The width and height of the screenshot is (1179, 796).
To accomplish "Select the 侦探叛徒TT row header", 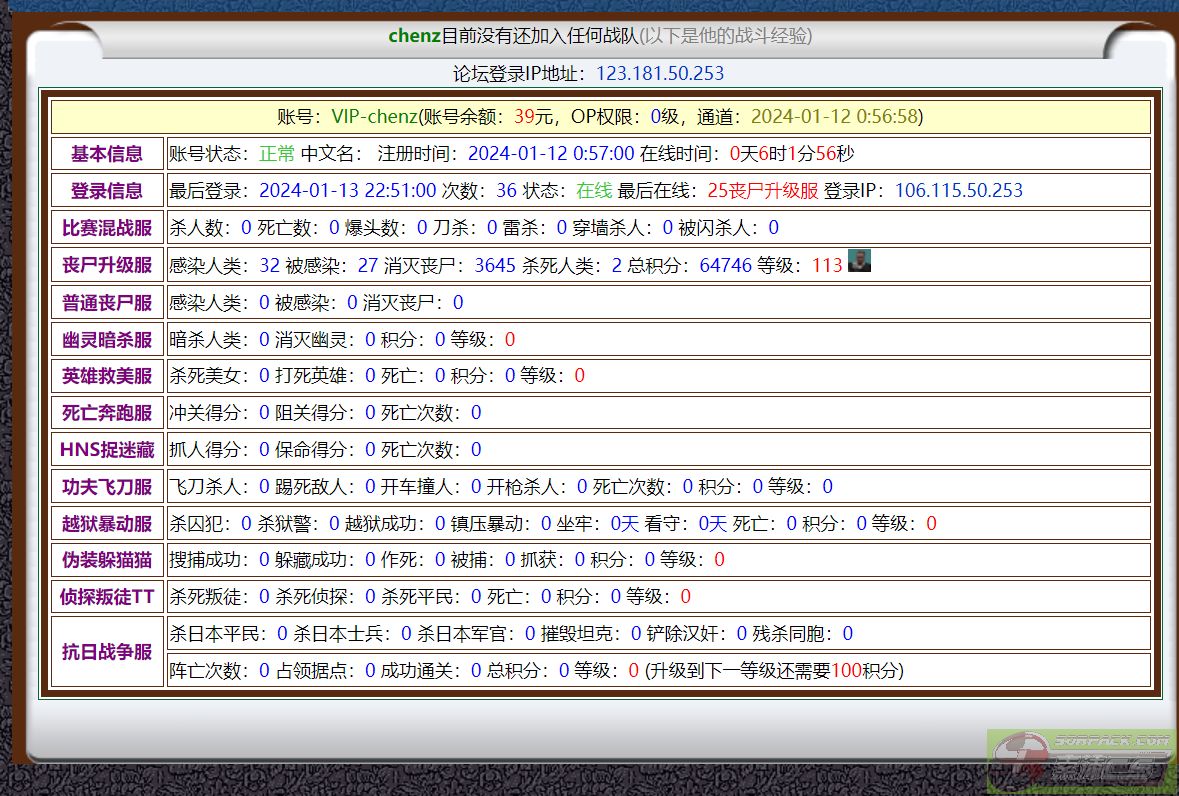I will coord(107,597).
